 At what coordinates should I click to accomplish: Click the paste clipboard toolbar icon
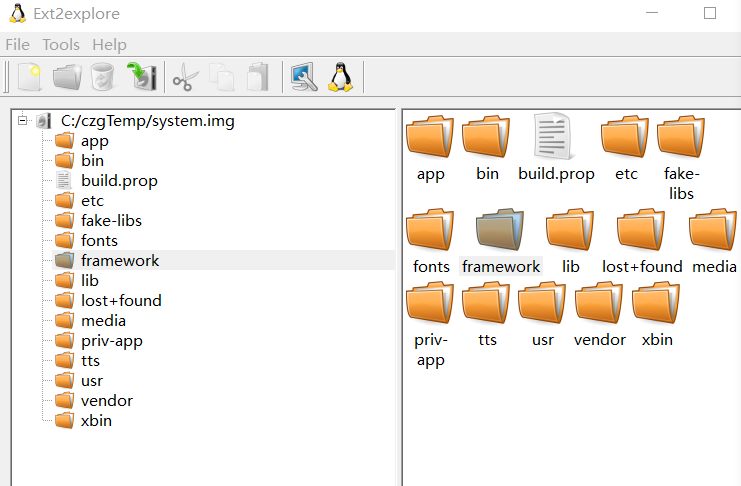click(258, 77)
